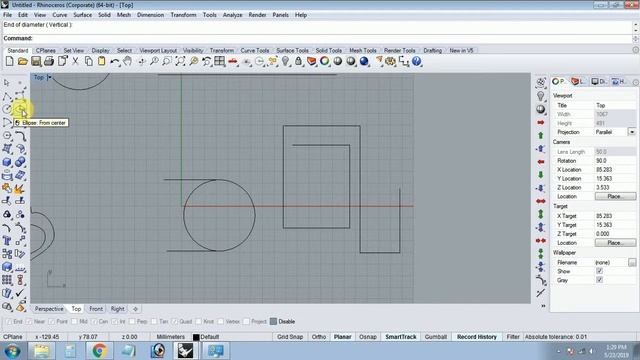
Task: Select the Pan hand tool
Action: [128, 62]
